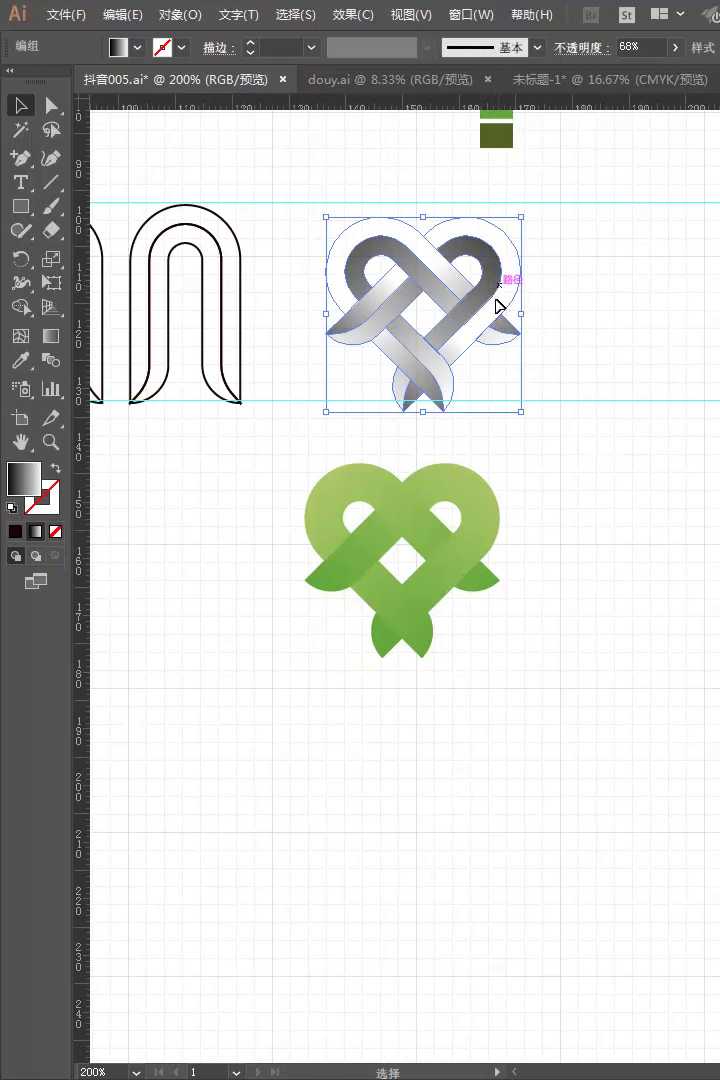Open the stroke style 基本 dropdown
This screenshot has height=1080, width=720.
(x=538, y=48)
